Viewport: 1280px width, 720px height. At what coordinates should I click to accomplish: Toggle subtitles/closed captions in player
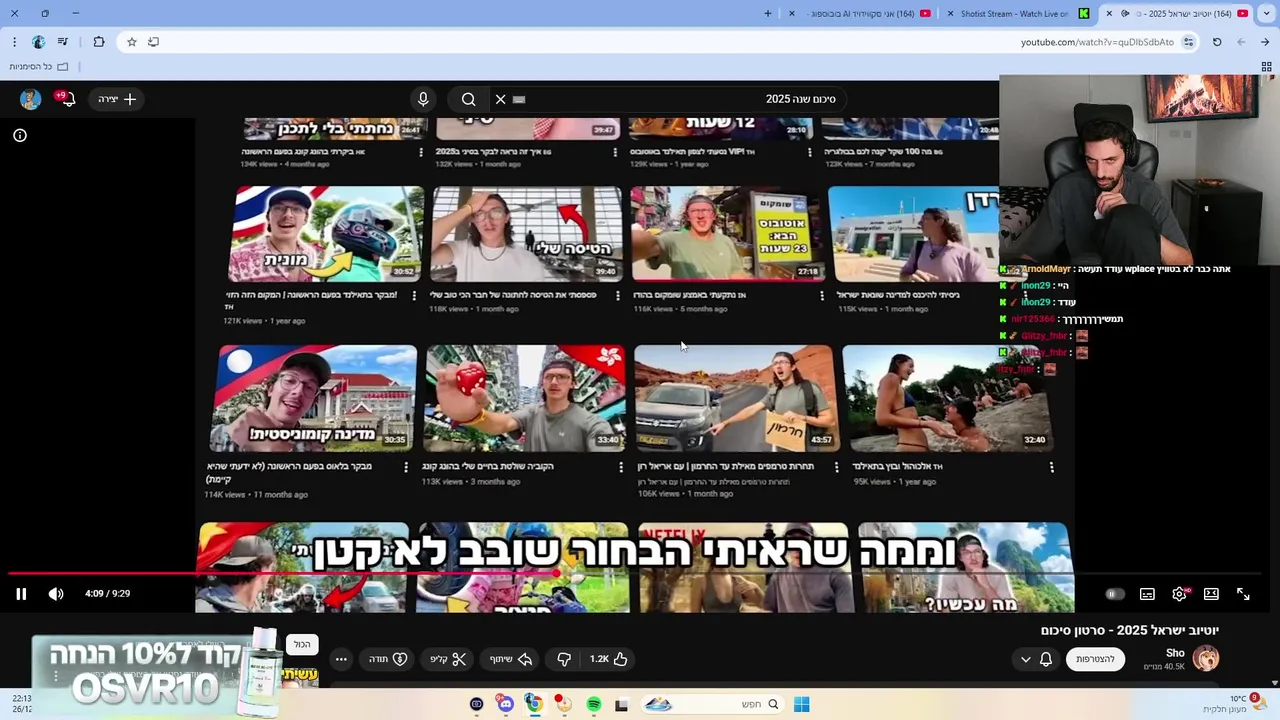[1147, 594]
